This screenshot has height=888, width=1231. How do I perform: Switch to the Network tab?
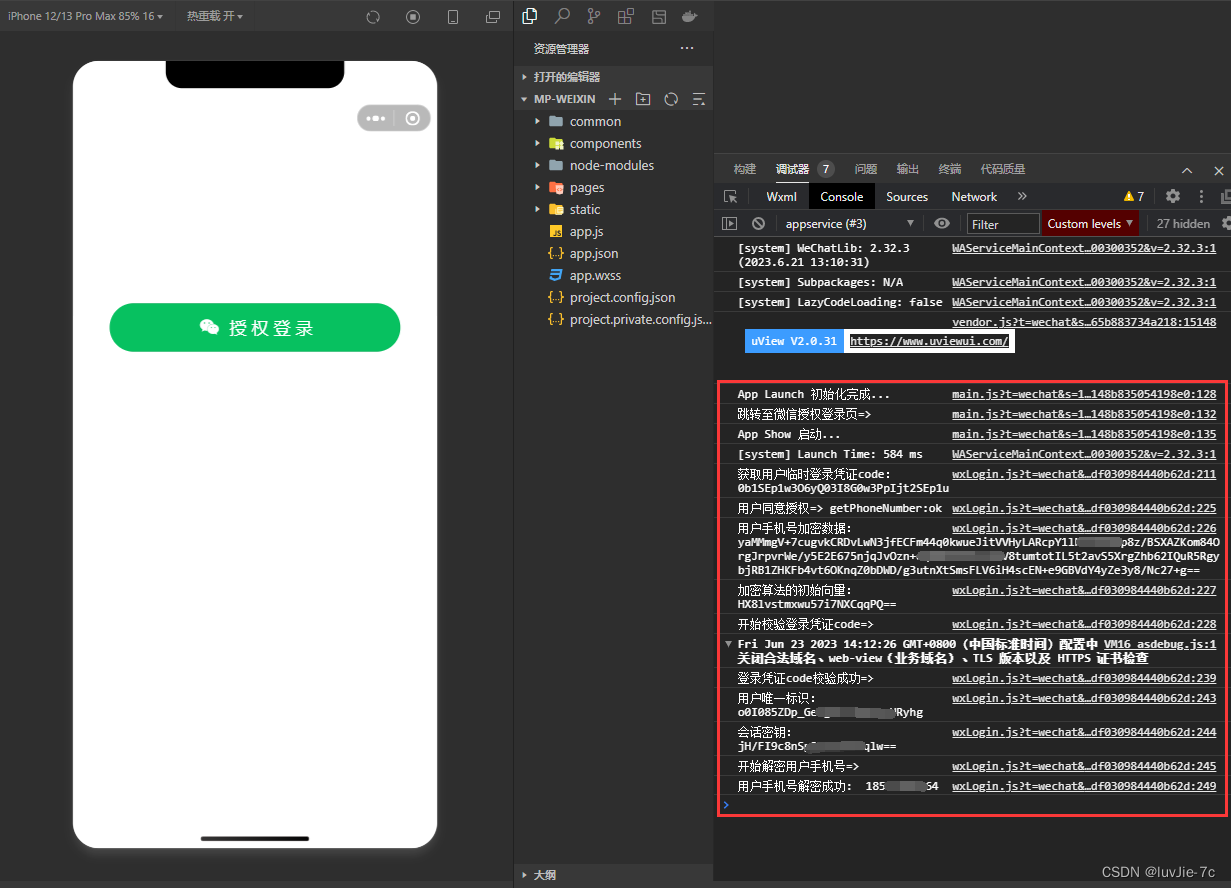pyautogui.click(x=973, y=196)
